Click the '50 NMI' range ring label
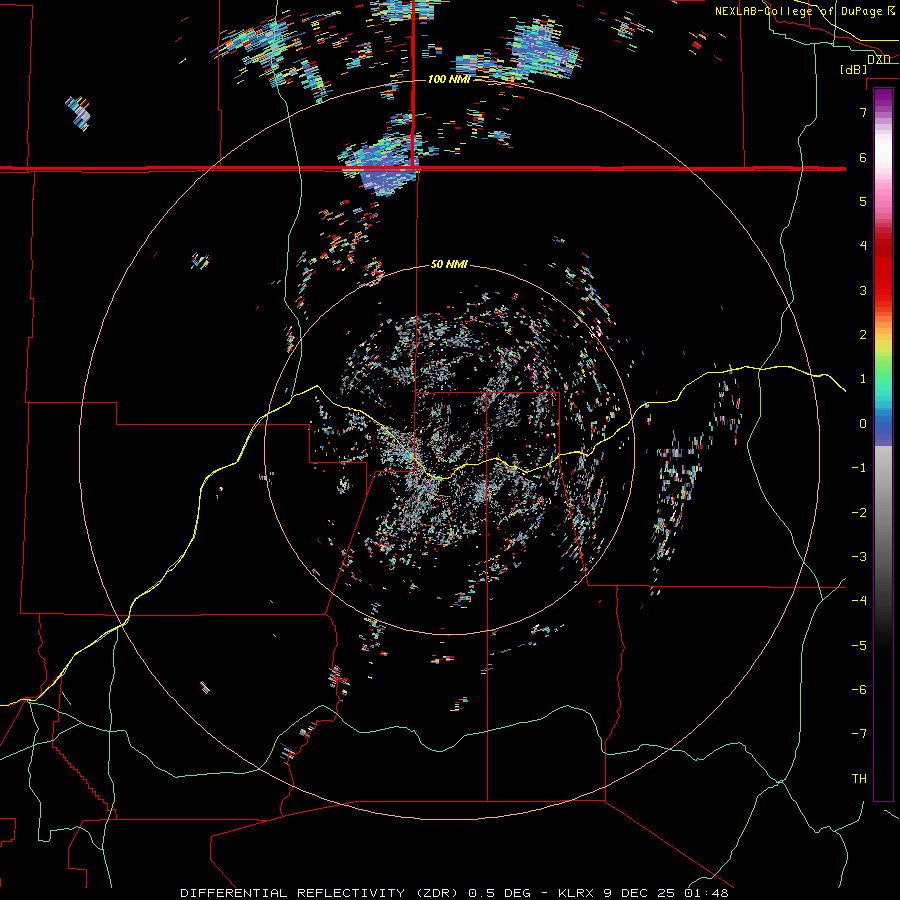900x900 pixels. [449, 264]
